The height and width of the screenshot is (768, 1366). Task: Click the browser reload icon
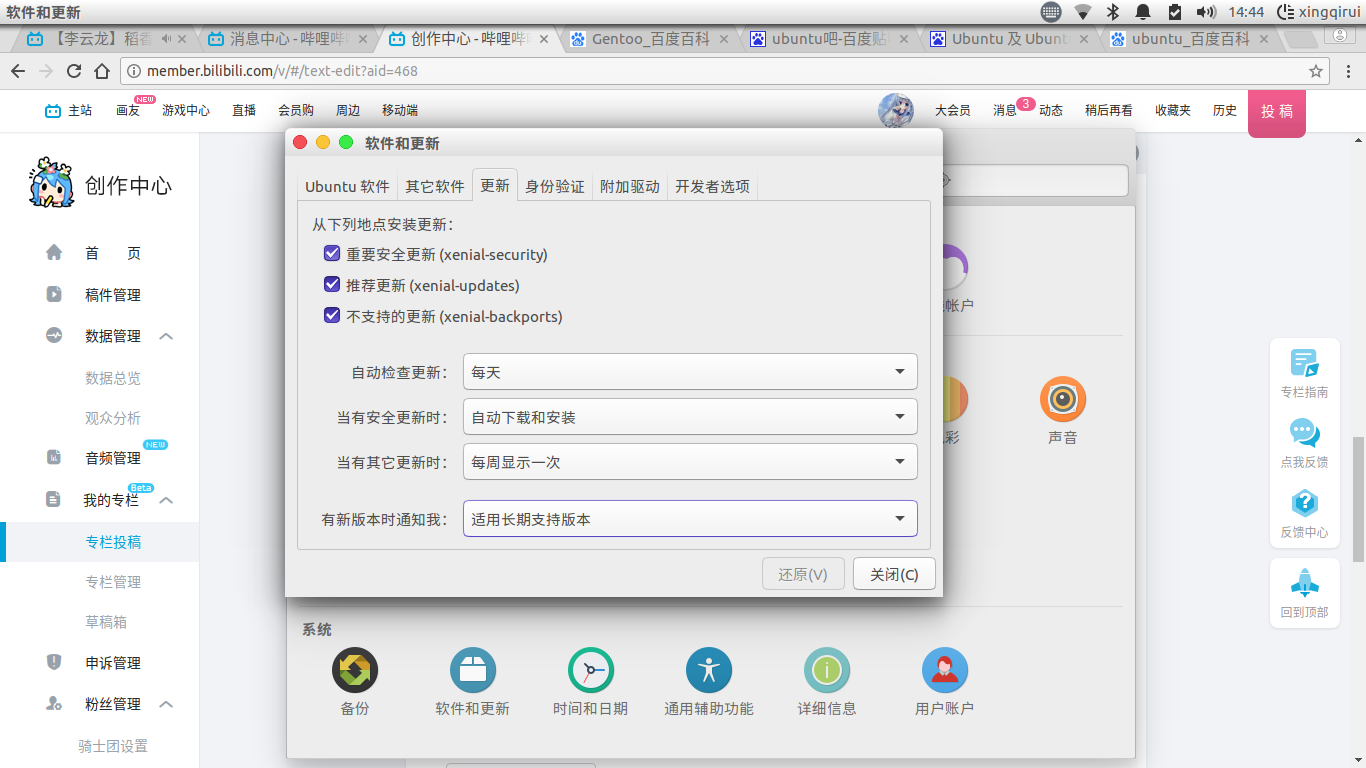(73, 71)
